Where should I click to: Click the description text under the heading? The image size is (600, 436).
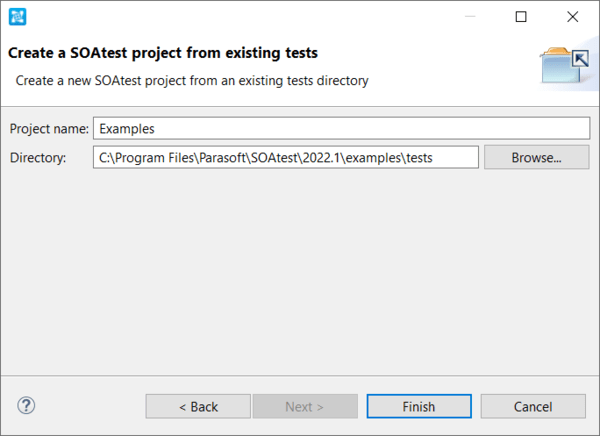click(191, 80)
